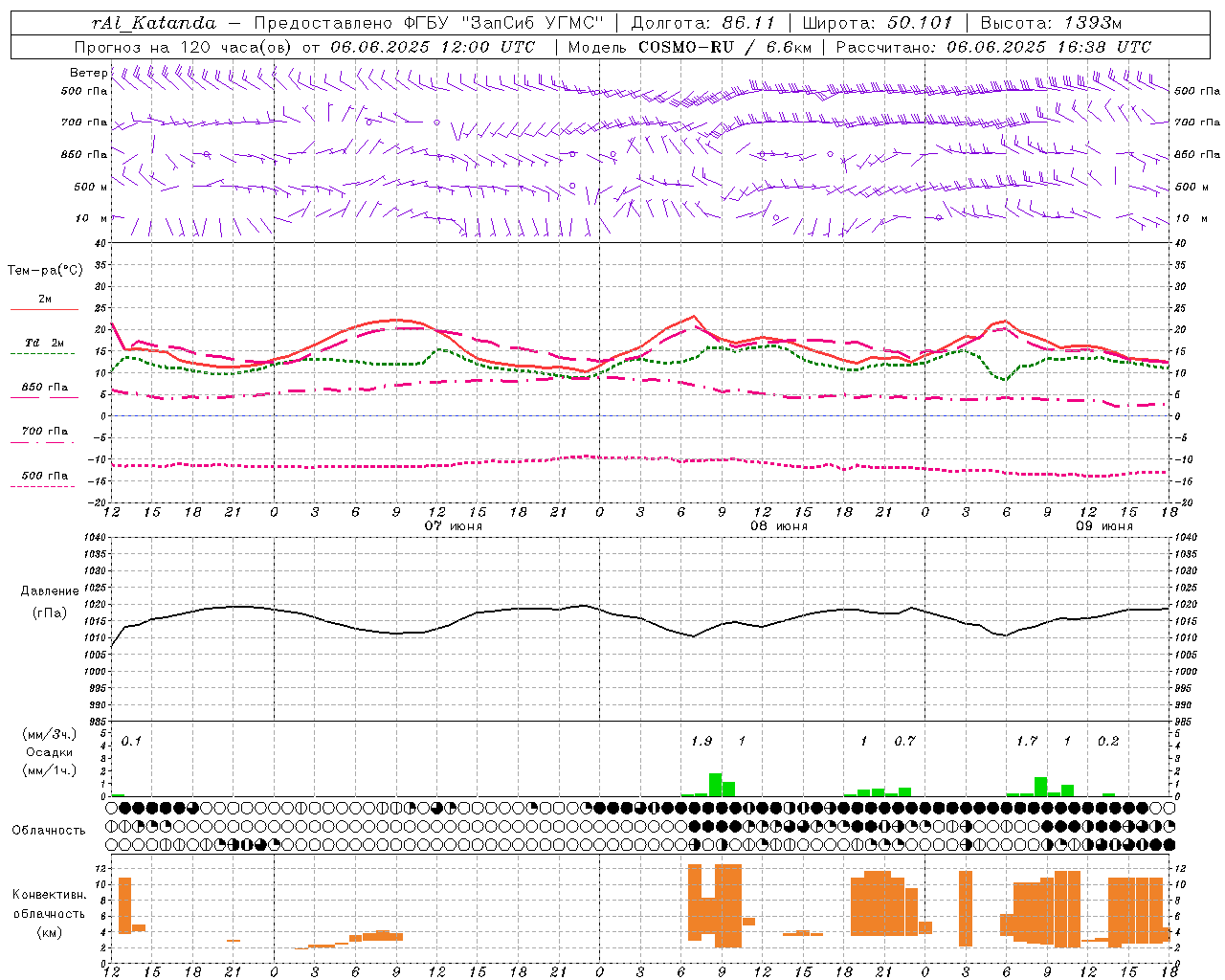Image resolution: width=1225 pixels, height=980 pixels.
Task: Click the Td 2м dew point legend entry
Action: (x=44, y=346)
